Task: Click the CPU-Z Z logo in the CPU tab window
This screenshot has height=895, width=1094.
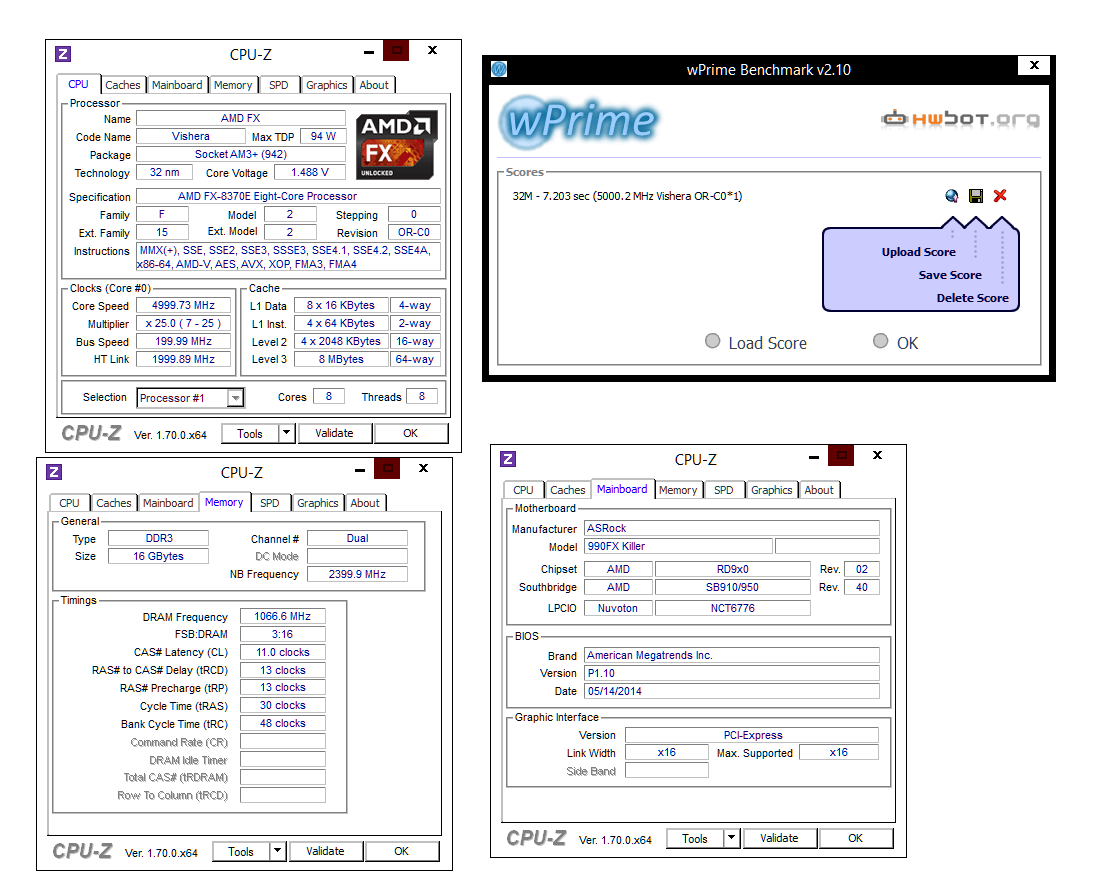Action: [63, 54]
